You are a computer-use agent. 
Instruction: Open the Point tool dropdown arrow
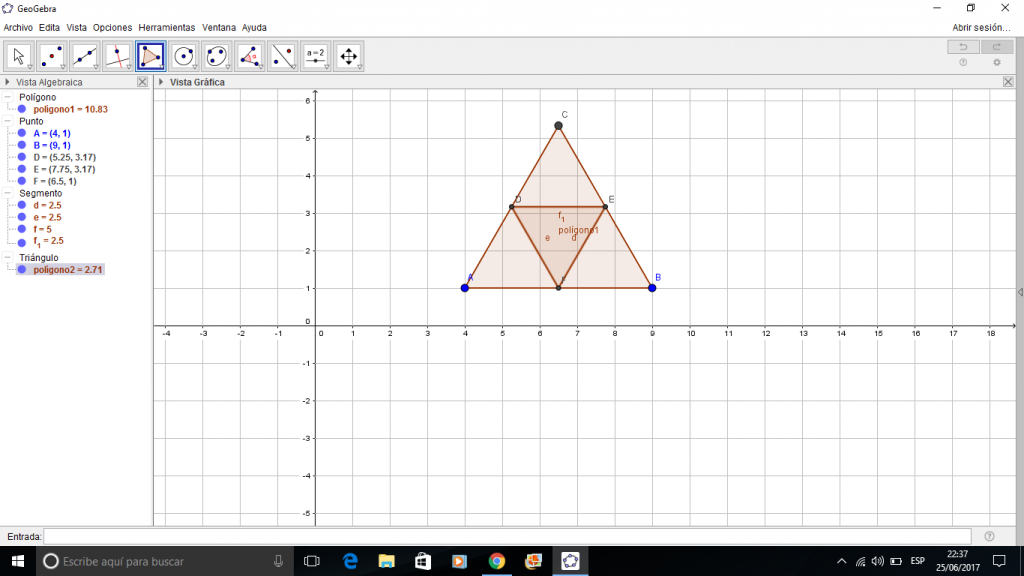click(x=63, y=68)
